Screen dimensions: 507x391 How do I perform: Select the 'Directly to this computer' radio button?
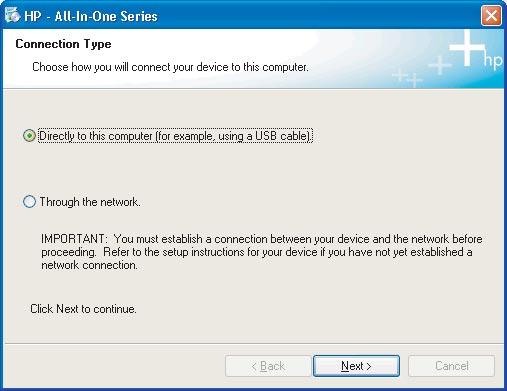(29, 136)
